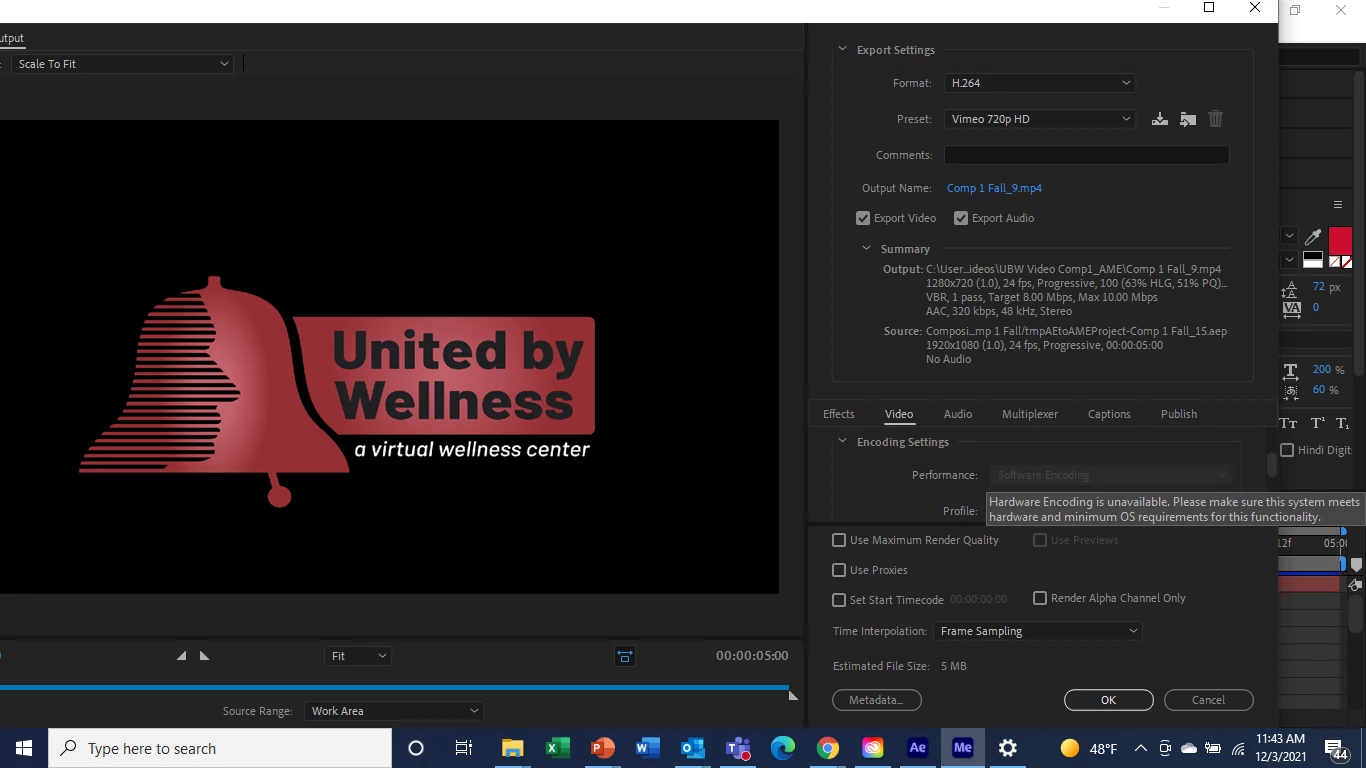Open Excel from the taskbar
This screenshot has height=768, width=1366.
557,748
